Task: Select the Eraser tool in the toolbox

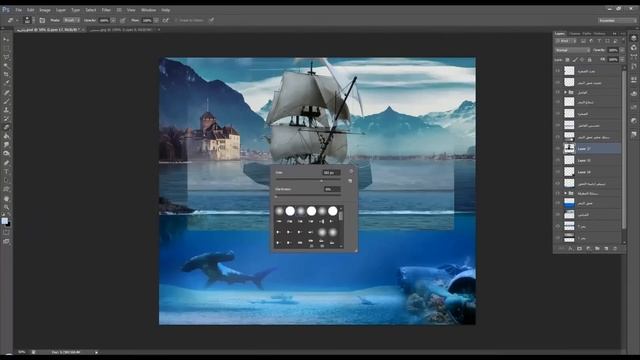Action: pos(6,127)
